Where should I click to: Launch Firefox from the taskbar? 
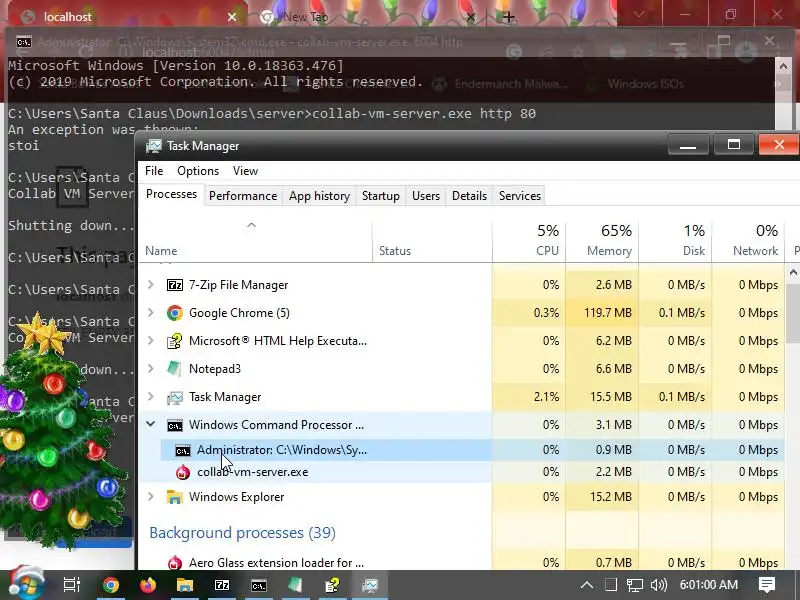148,585
